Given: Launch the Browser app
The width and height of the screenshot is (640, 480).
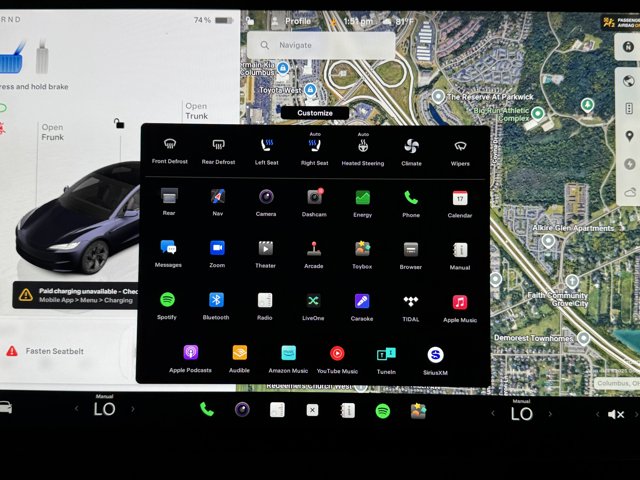Looking at the screenshot, I should [x=411, y=256].
